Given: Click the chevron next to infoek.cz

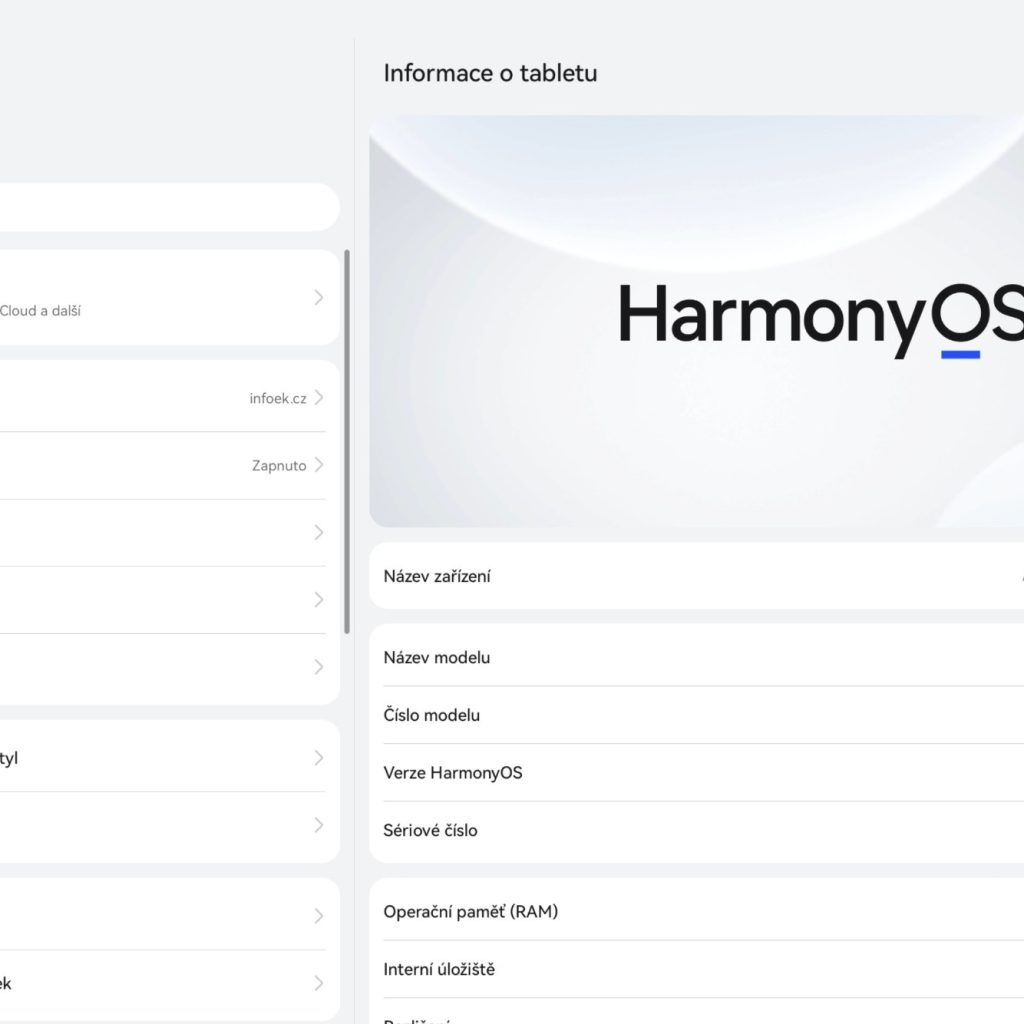Looking at the screenshot, I should 318,398.
